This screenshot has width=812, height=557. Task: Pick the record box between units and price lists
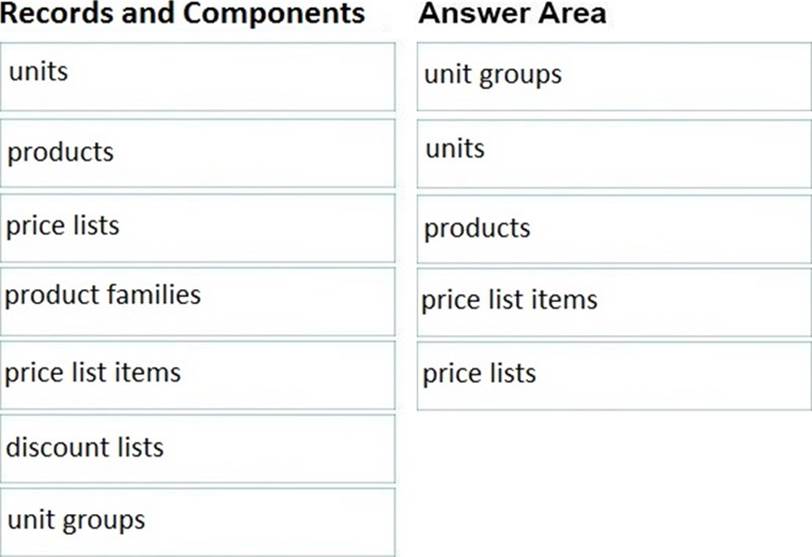coord(197,153)
